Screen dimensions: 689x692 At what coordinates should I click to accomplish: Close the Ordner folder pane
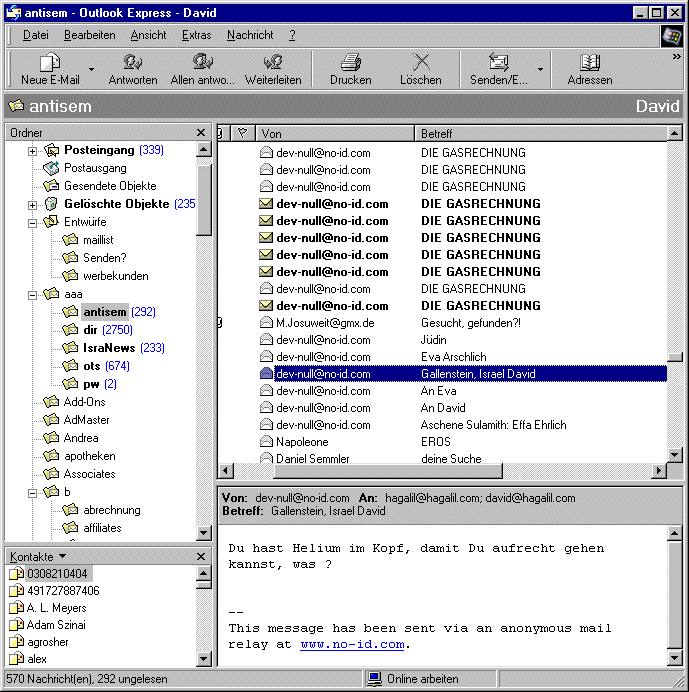click(x=201, y=133)
